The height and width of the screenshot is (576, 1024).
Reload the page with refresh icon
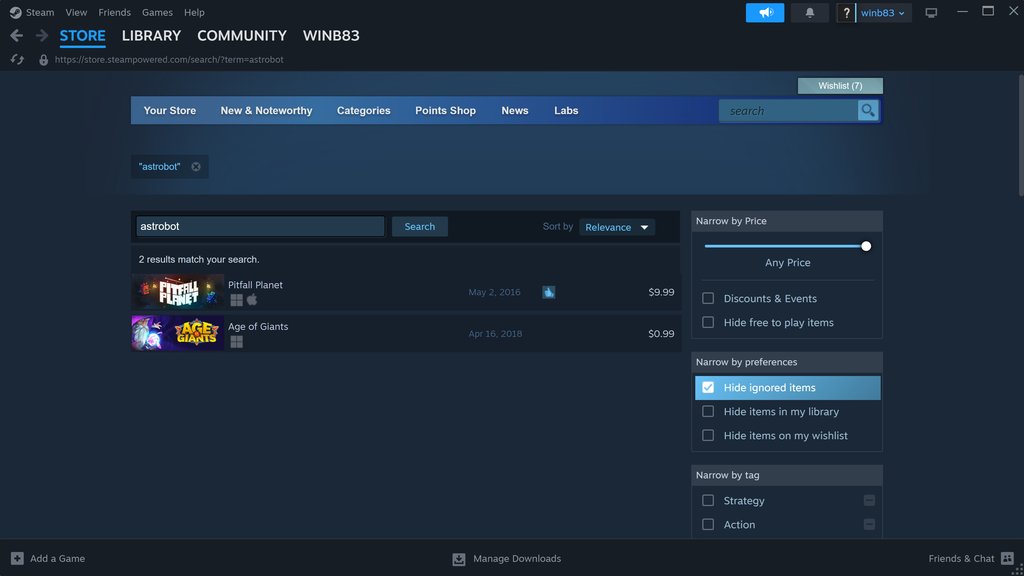[x=17, y=59]
